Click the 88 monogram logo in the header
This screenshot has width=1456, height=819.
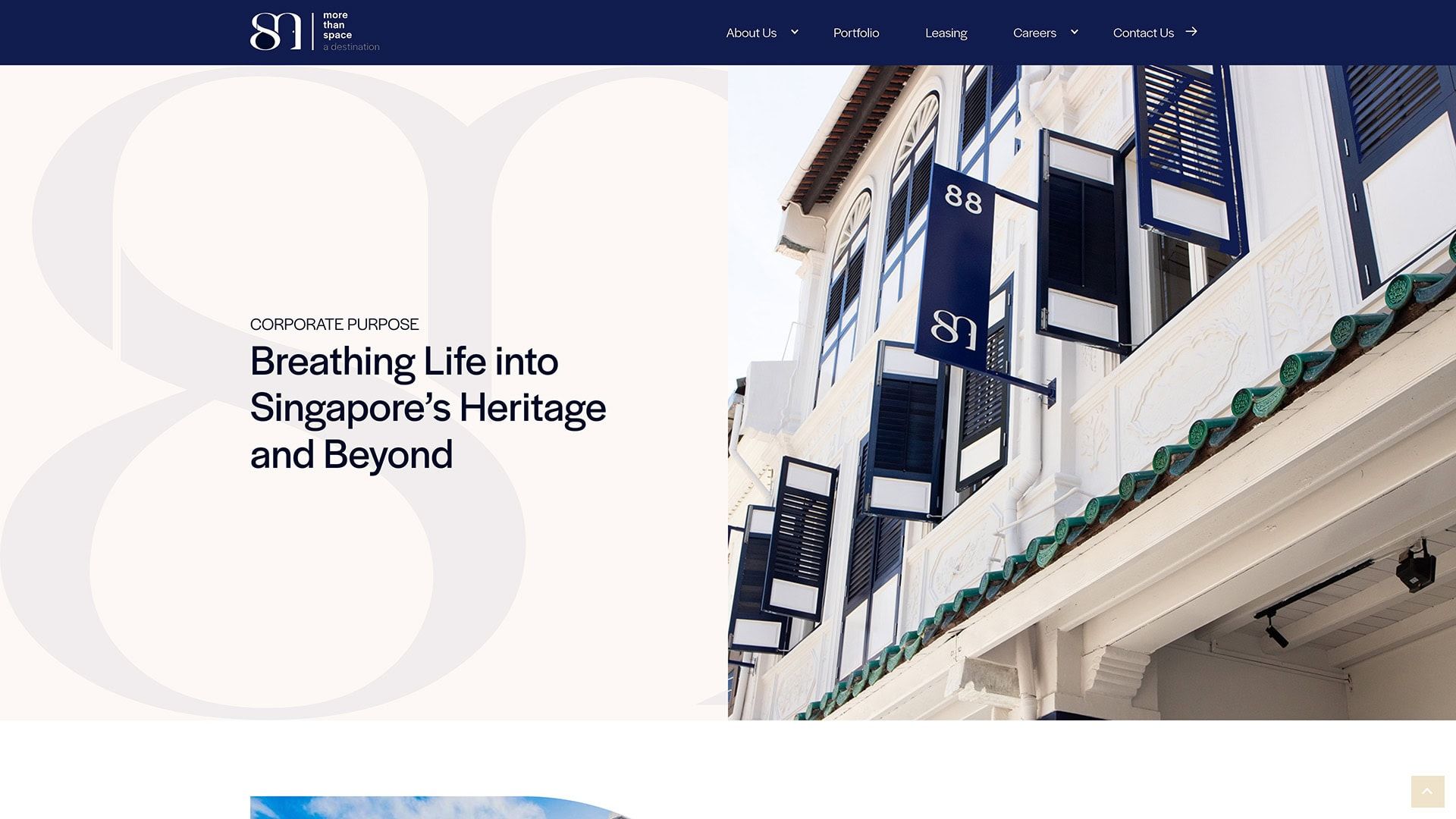point(277,32)
